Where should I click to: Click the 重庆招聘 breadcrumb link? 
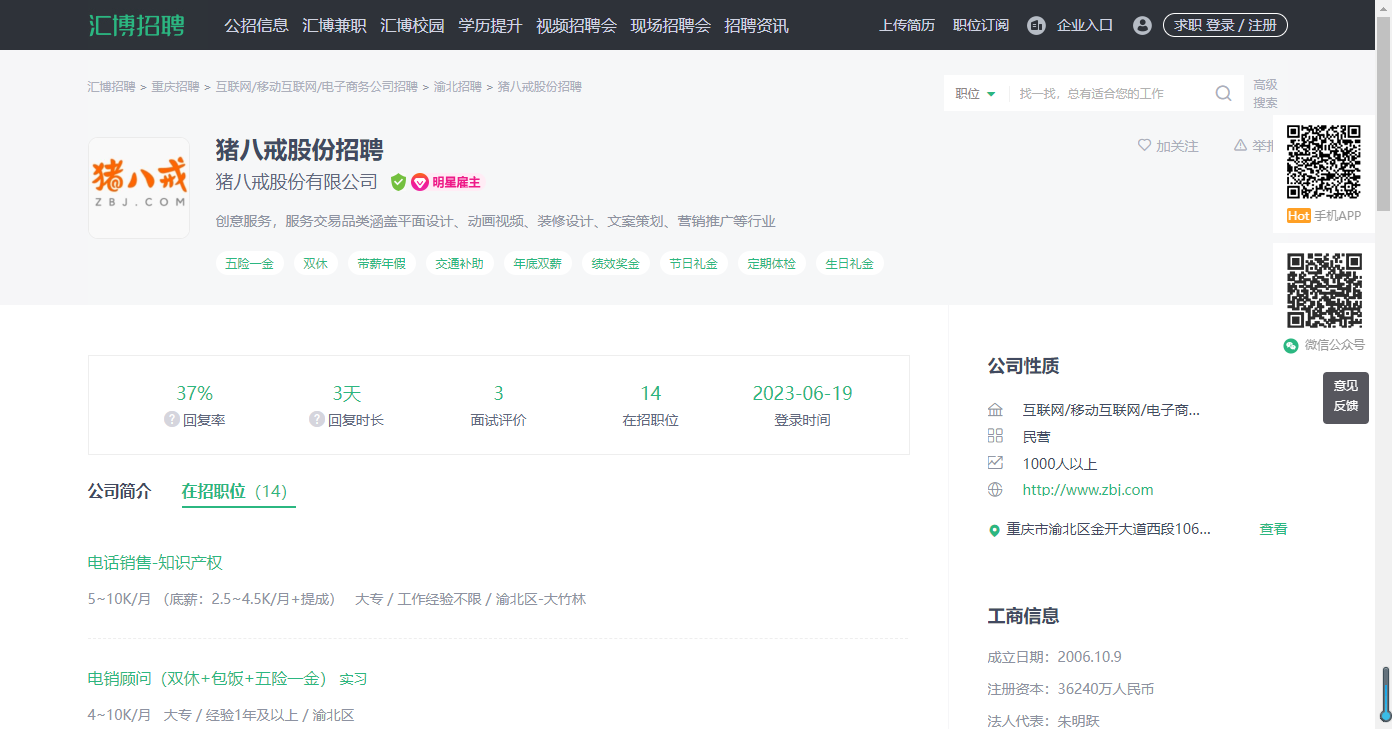pos(176,87)
